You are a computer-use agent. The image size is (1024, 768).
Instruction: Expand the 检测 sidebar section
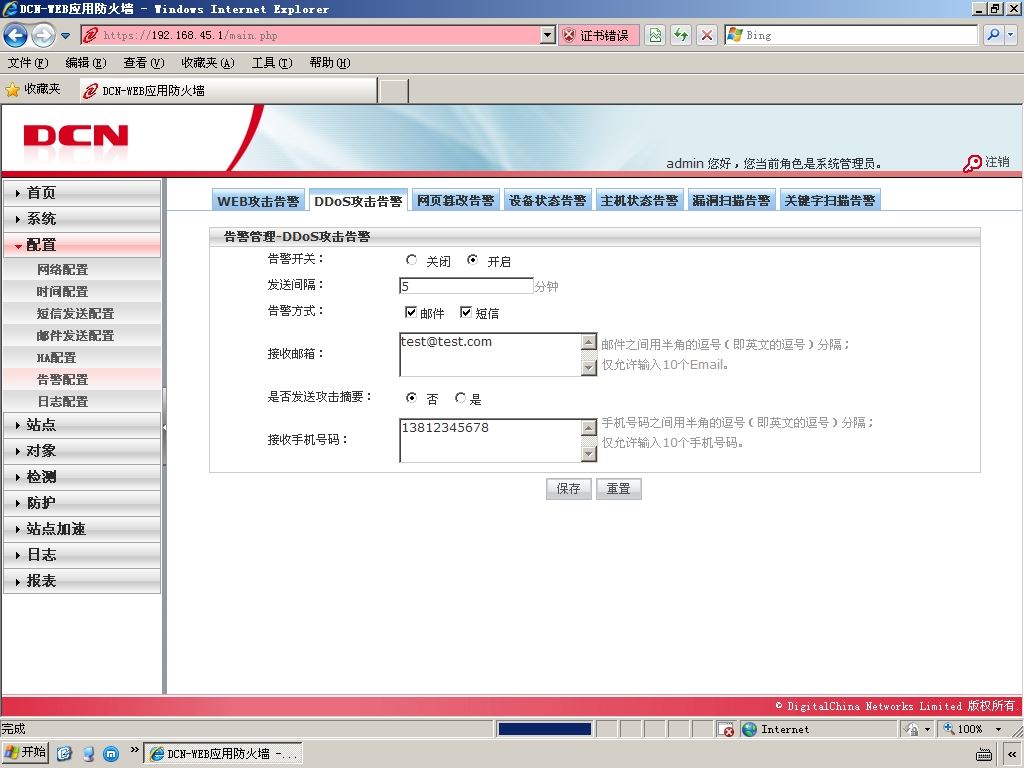(x=82, y=477)
